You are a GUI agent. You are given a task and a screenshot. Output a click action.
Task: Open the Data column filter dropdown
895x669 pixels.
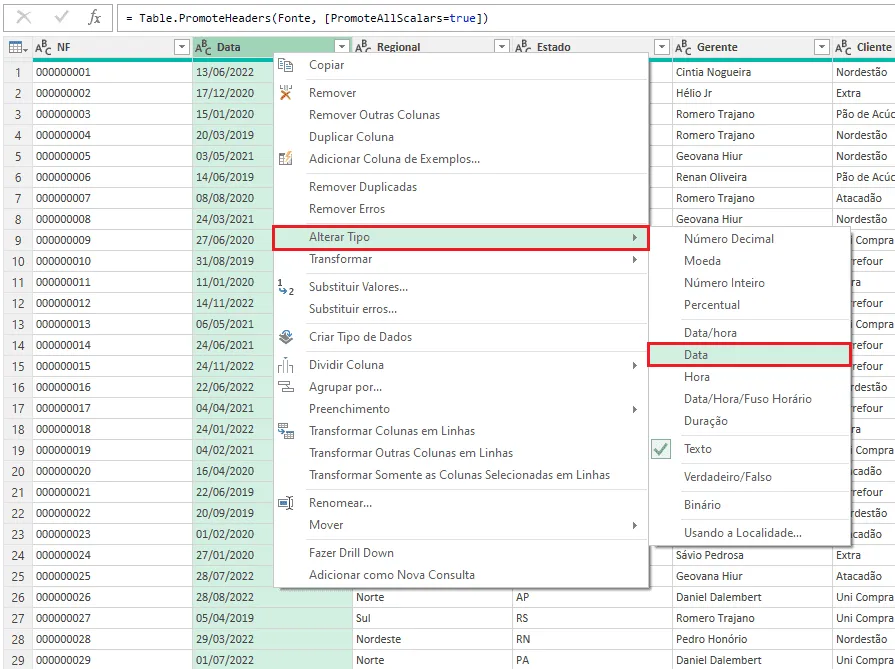[341, 47]
